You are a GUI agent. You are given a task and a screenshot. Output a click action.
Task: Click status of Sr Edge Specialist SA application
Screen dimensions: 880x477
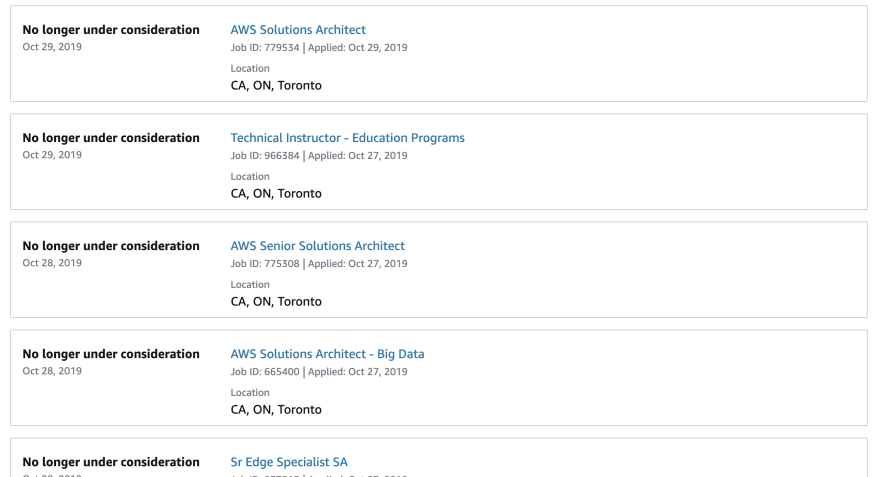(x=111, y=462)
